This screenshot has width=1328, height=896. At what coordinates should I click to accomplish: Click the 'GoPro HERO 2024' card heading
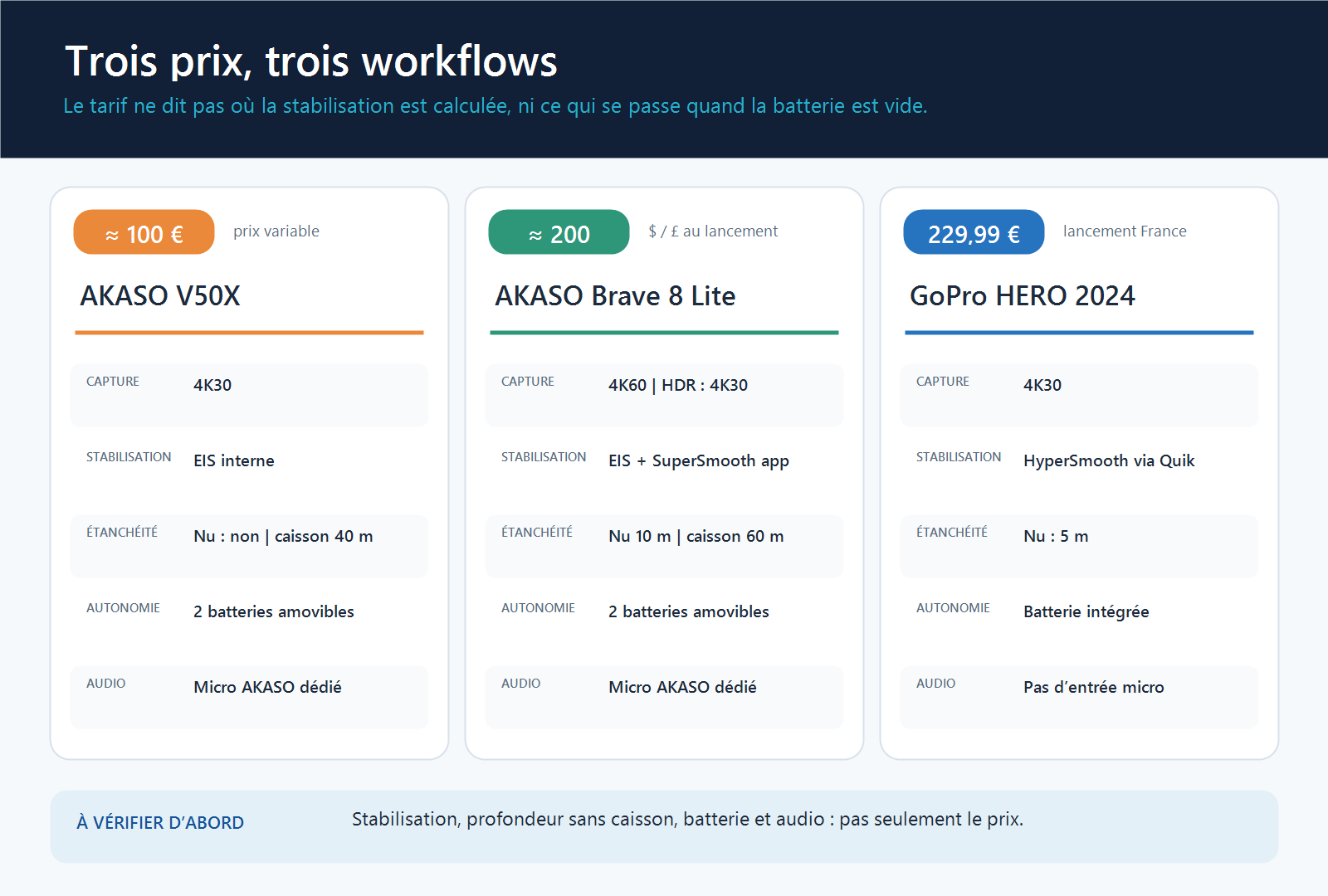point(1023,296)
